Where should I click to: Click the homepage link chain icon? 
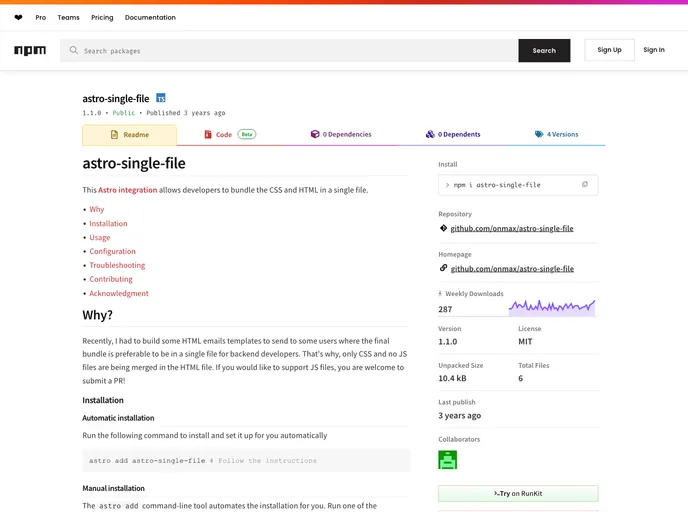443,268
